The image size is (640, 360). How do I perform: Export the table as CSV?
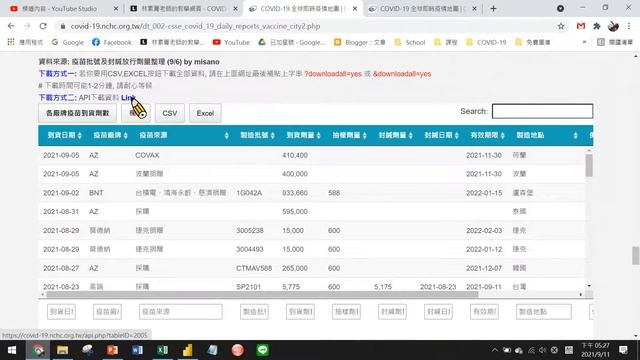[x=170, y=113]
